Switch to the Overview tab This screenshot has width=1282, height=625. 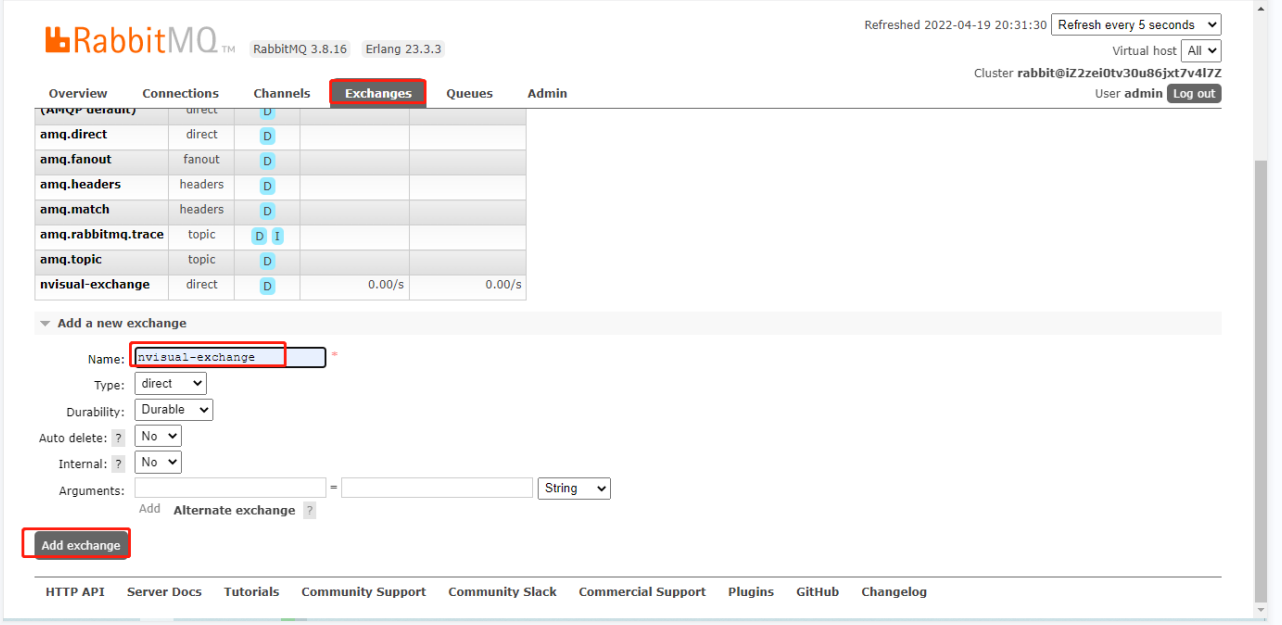tap(78, 93)
